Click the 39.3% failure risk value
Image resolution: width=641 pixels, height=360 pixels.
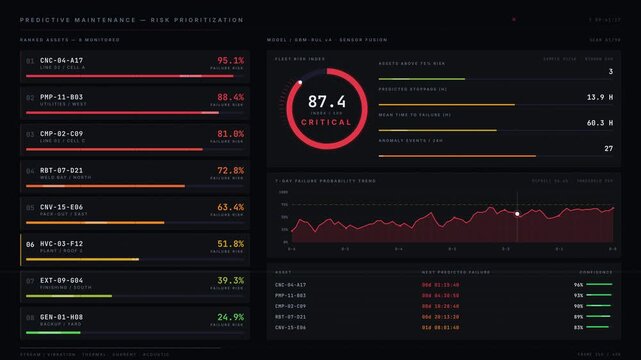[231, 280]
